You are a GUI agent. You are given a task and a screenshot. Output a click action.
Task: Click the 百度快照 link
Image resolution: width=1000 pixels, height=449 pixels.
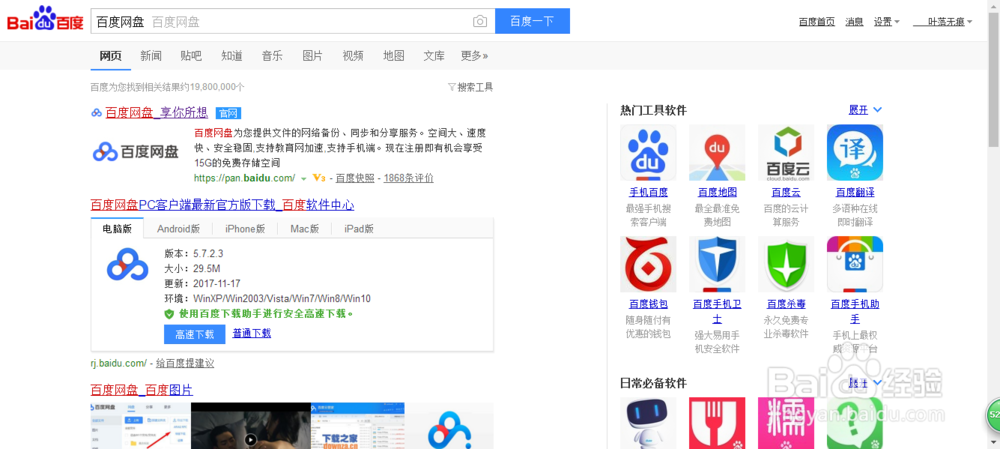tap(355, 178)
